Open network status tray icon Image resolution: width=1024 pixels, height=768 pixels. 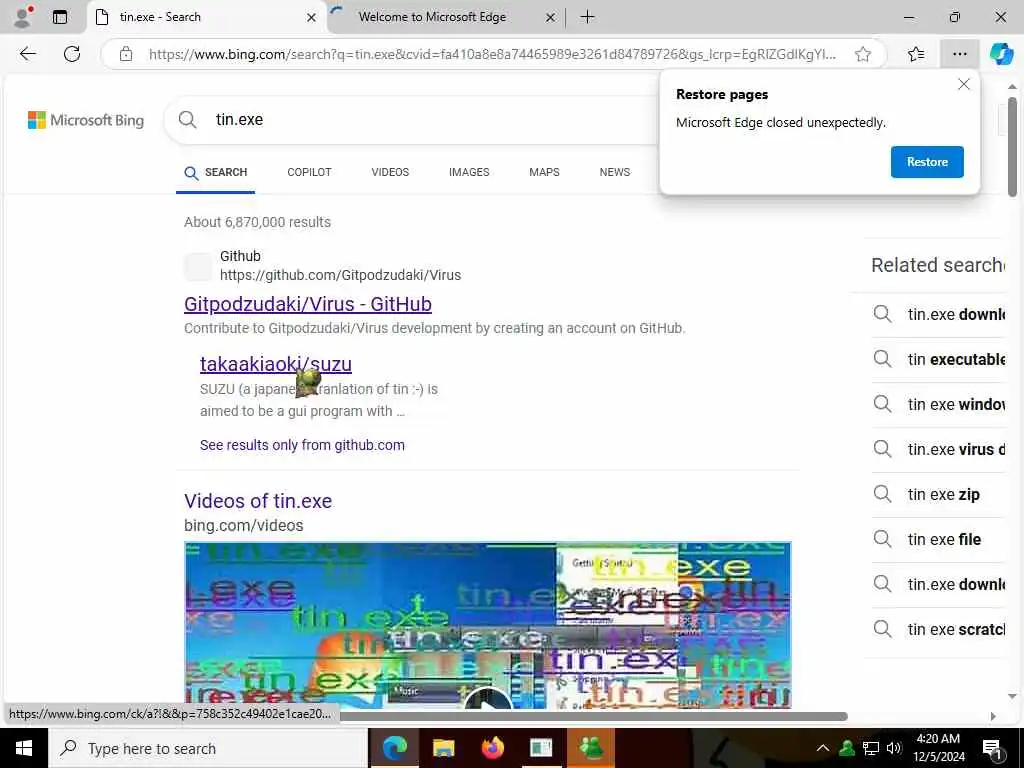tap(871, 748)
